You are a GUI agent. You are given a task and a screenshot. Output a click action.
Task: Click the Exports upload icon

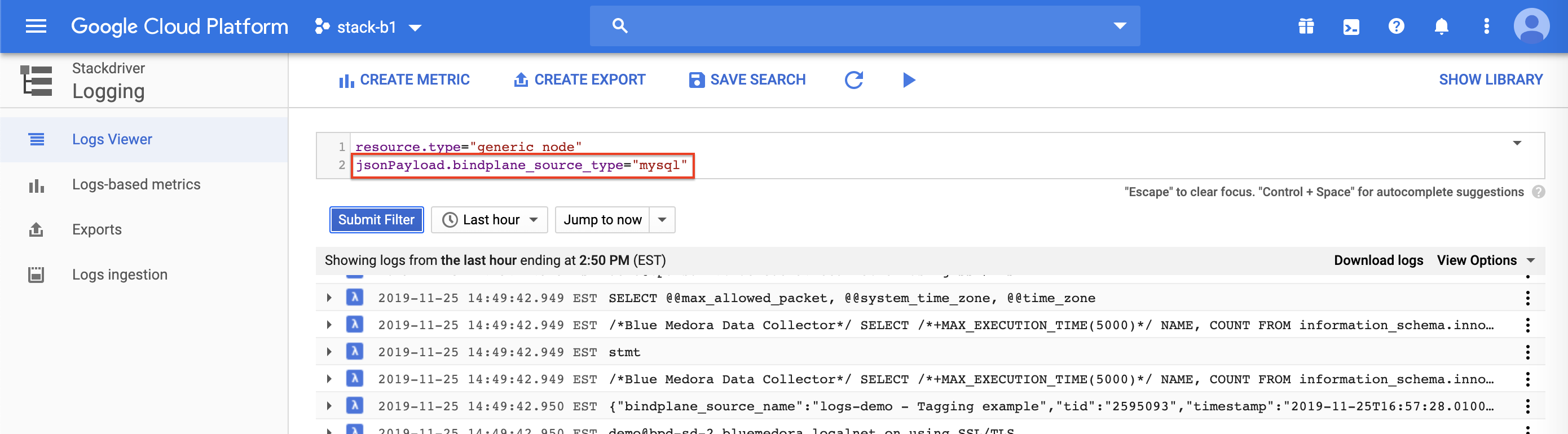click(x=37, y=229)
